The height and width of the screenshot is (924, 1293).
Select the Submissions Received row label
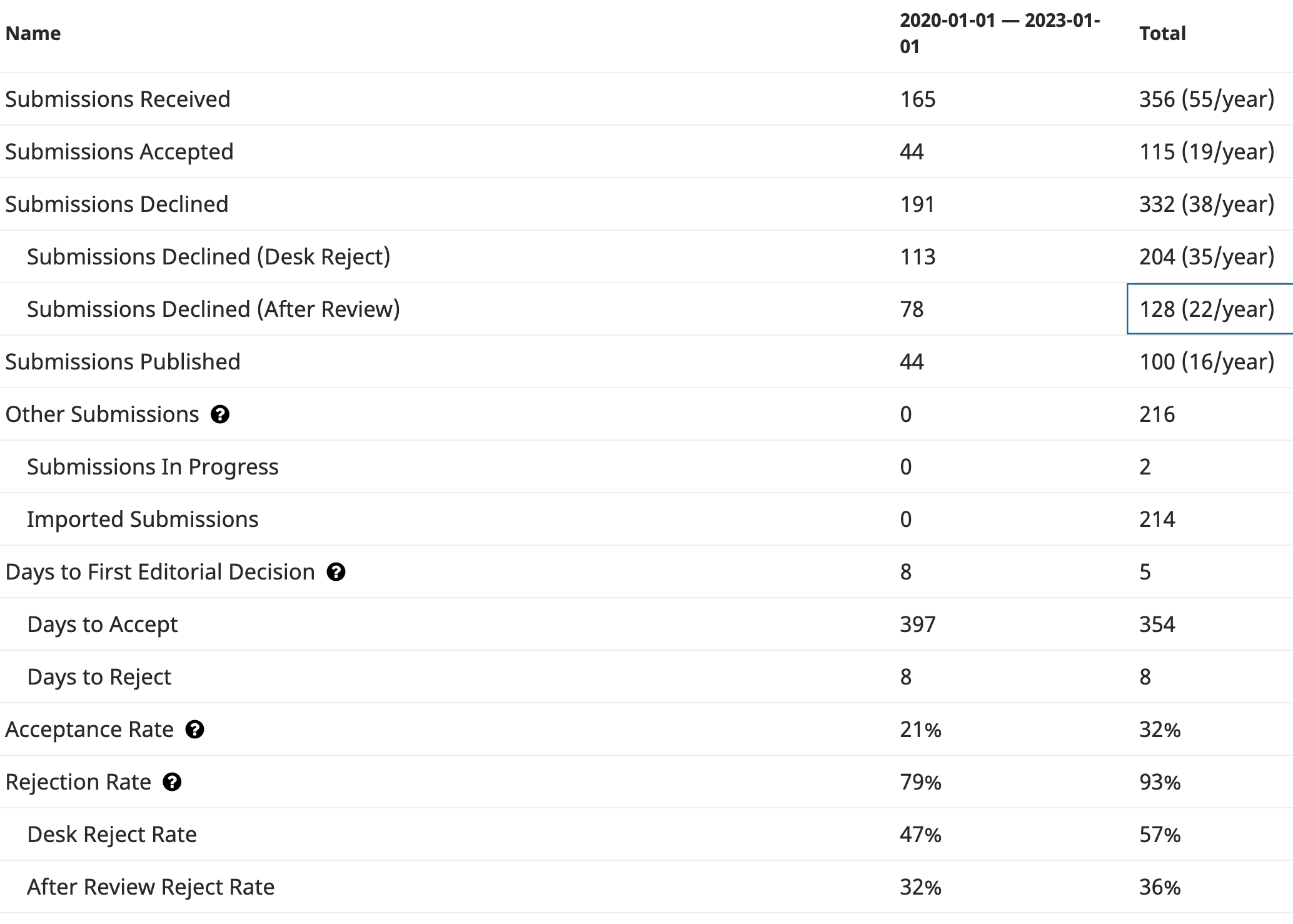point(118,99)
